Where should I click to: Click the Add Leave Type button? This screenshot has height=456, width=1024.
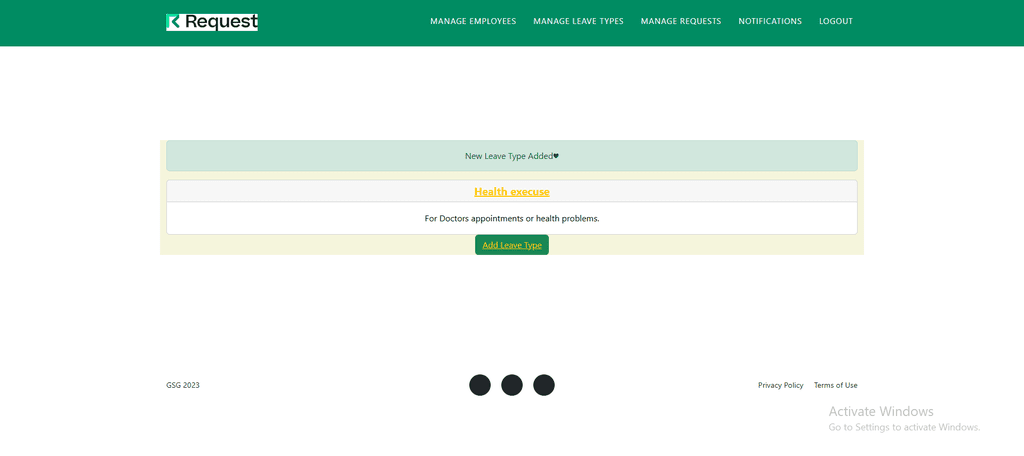[x=511, y=245]
